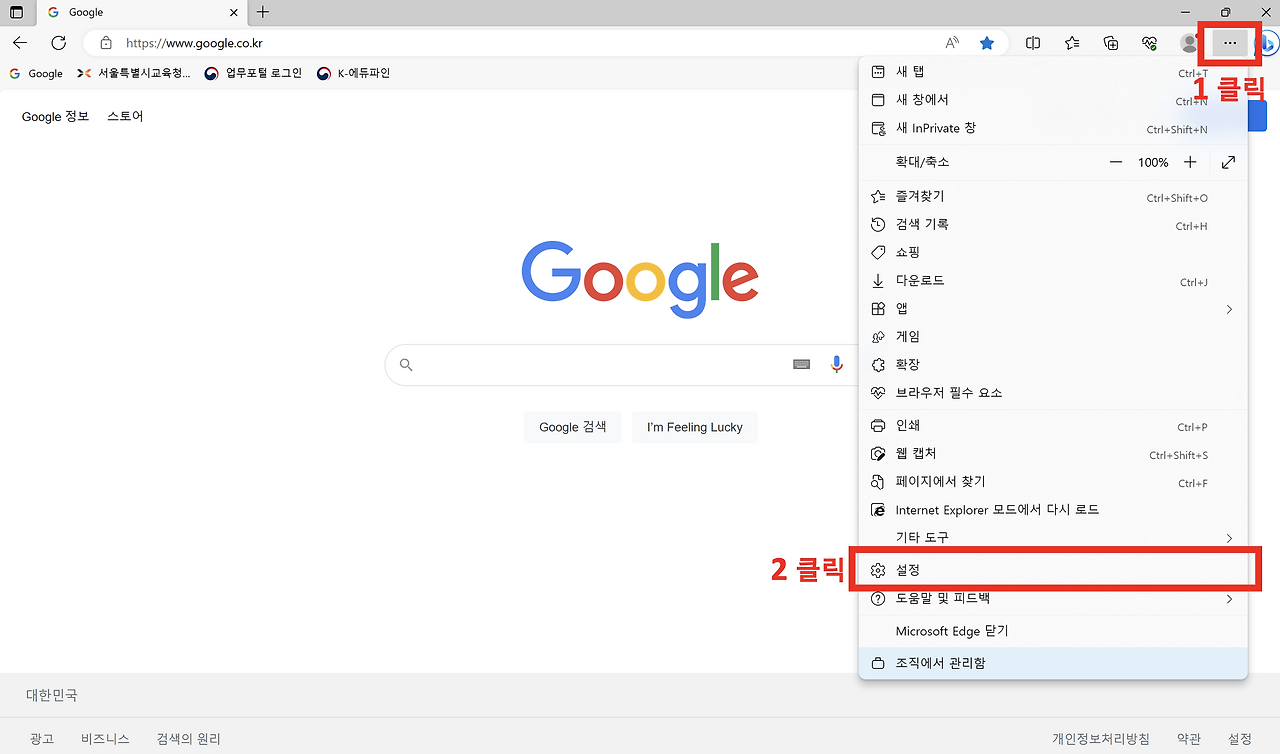Open a 새 InPrivate 창

[x=1053, y=128]
